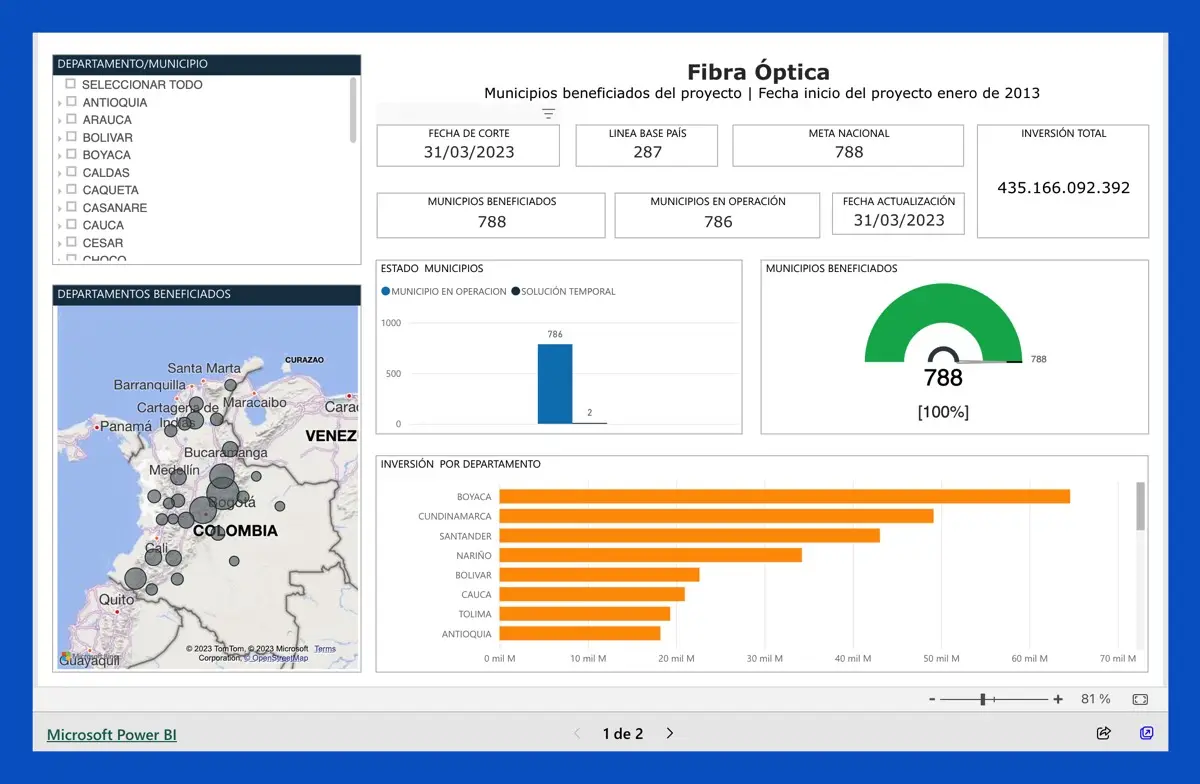This screenshot has width=1200, height=784.
Task: Select the blue 786 bar
Action: tap(555, 384)
